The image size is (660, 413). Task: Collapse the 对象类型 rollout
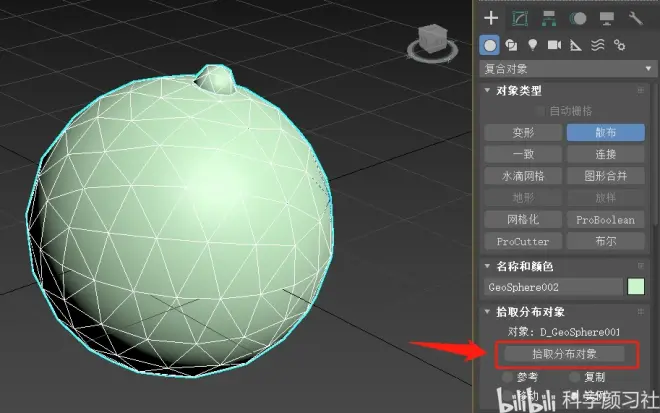click(487, 90)
